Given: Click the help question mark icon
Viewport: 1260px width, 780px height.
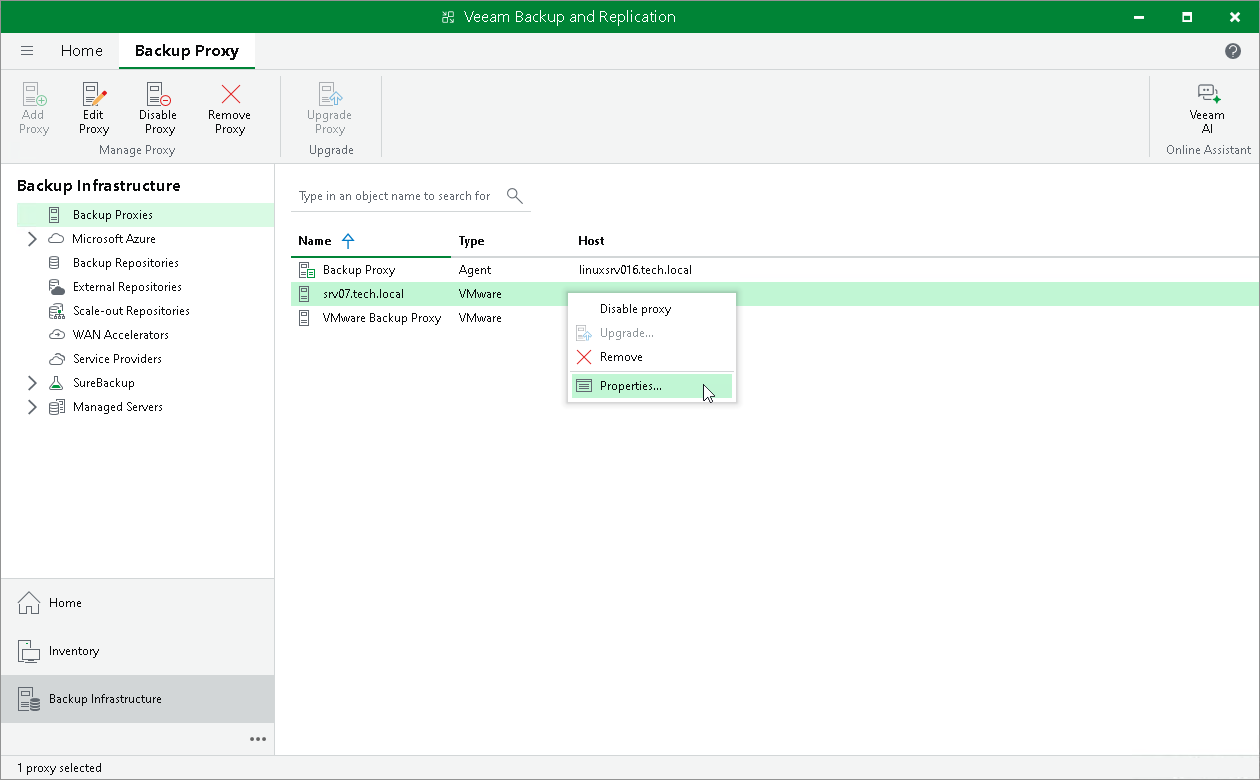Looking at the screenshot, I should 1233,51.
